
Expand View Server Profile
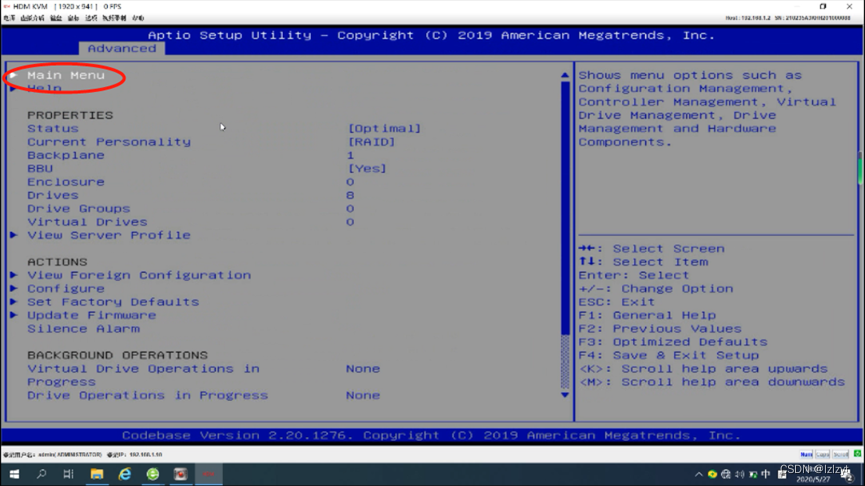[x=109, y=236]
